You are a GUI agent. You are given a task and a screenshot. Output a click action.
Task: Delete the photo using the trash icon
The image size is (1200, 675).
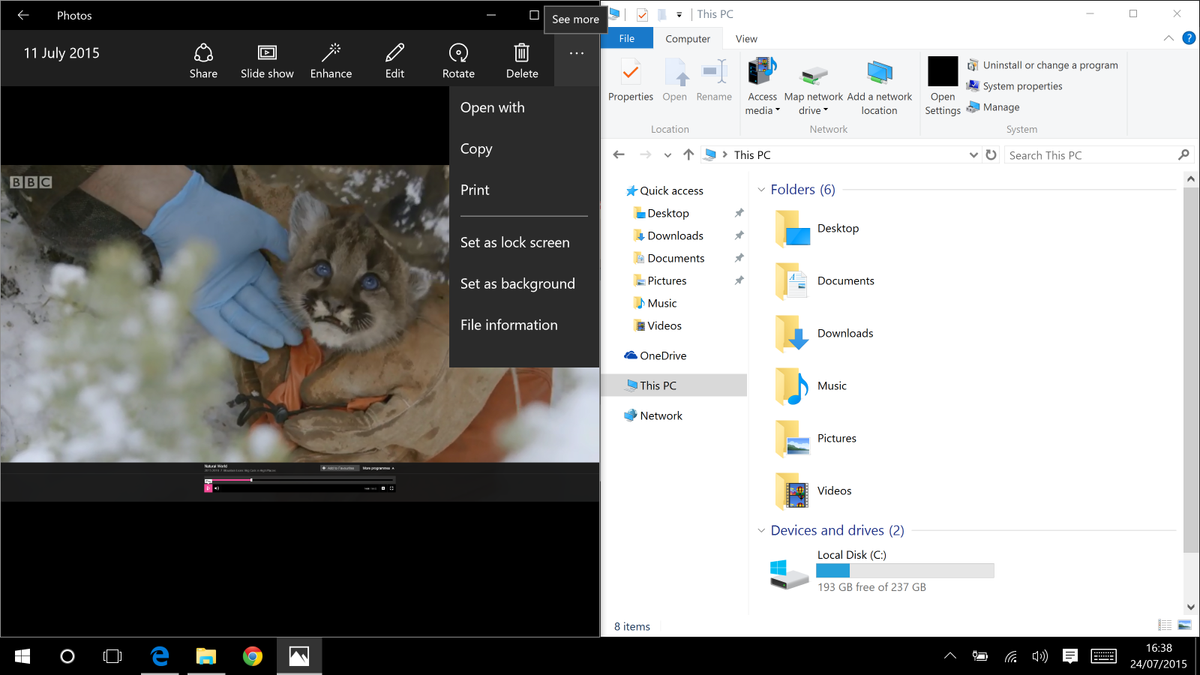point(521,58)
